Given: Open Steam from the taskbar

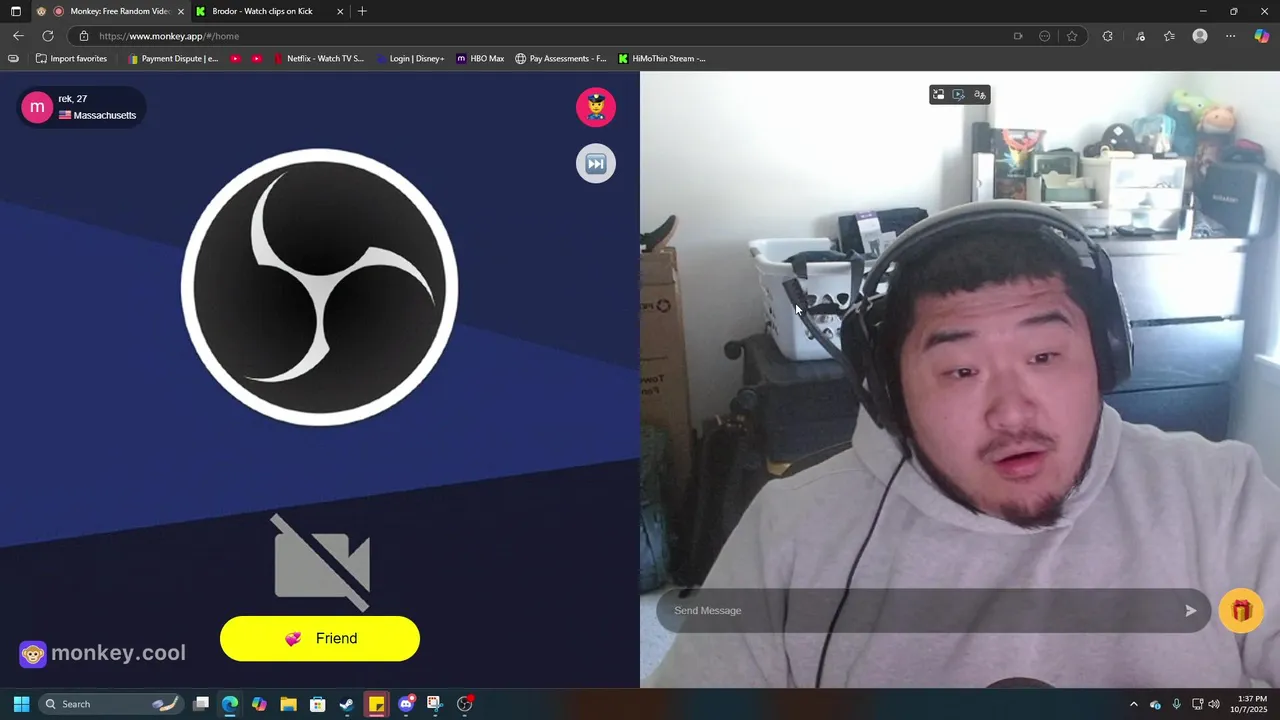Looking at the screenshot, I should (347, 704).
